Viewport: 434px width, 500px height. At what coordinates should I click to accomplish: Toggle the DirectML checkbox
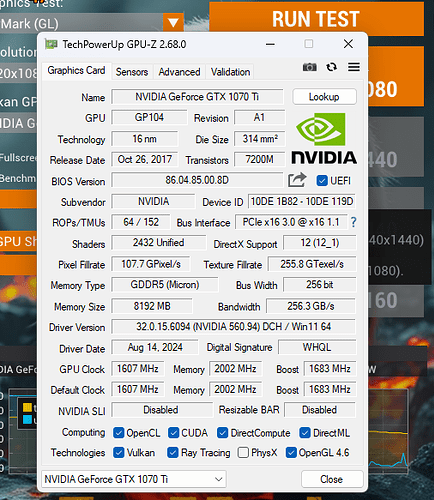tap(305, 433)
